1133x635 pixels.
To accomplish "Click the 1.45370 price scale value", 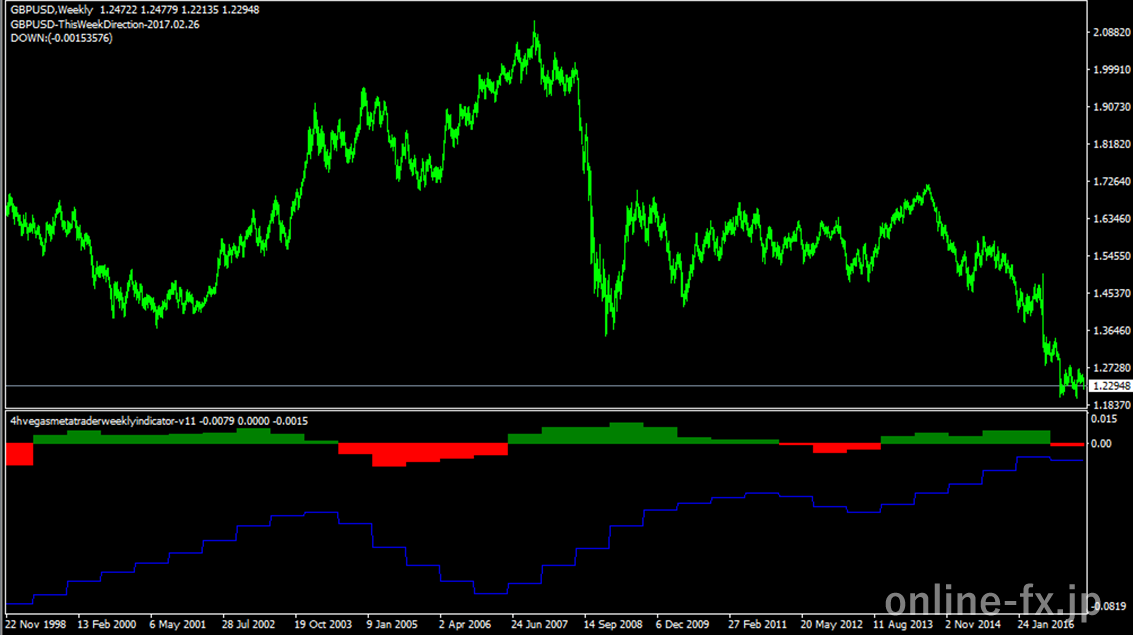I will click(1112, 293).
